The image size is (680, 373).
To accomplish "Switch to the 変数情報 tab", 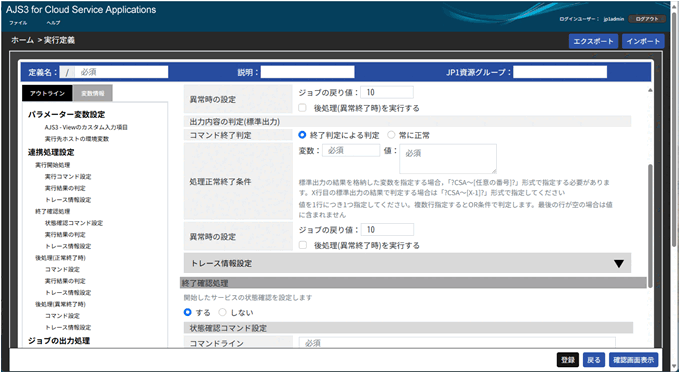I will (x=93, y=93).
